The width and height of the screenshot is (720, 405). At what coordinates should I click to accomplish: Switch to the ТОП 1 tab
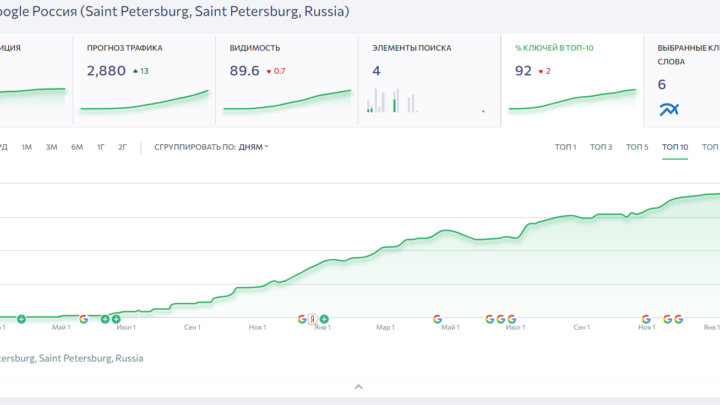point(565,147)
